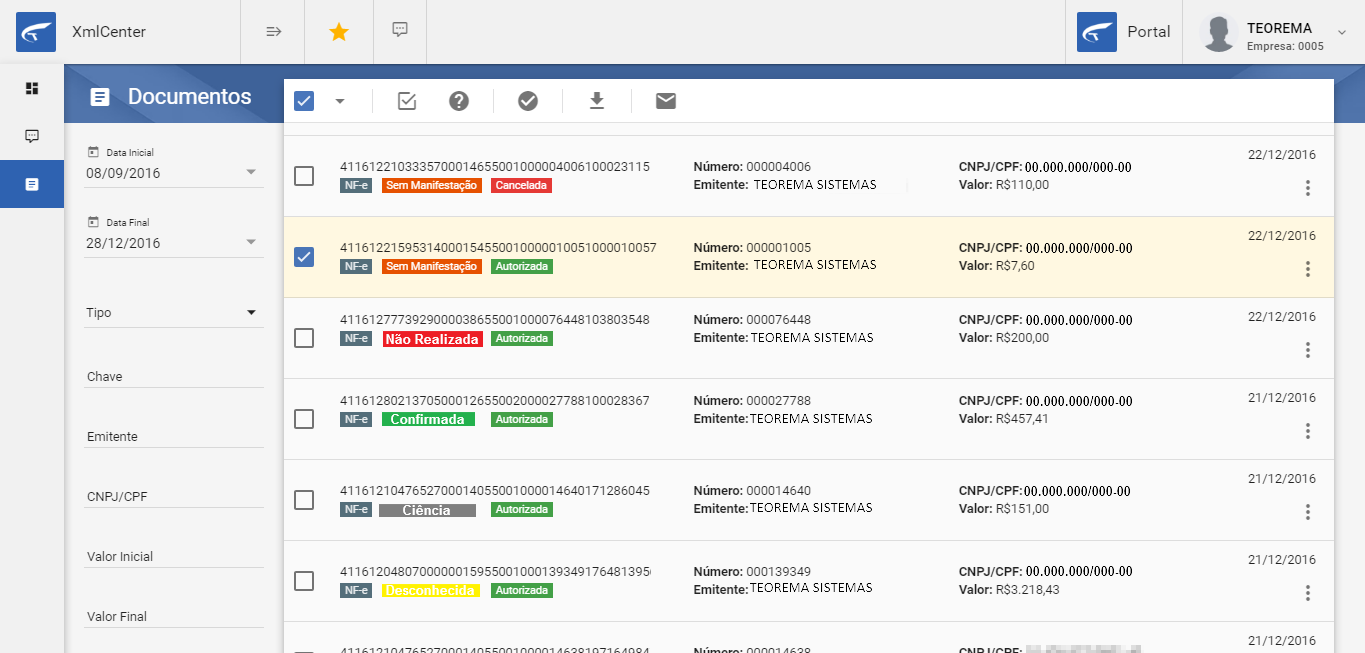This screenshot has width=1365, height=653.
Task: Click the Portal logo icon
Action: click(1097, 32)
